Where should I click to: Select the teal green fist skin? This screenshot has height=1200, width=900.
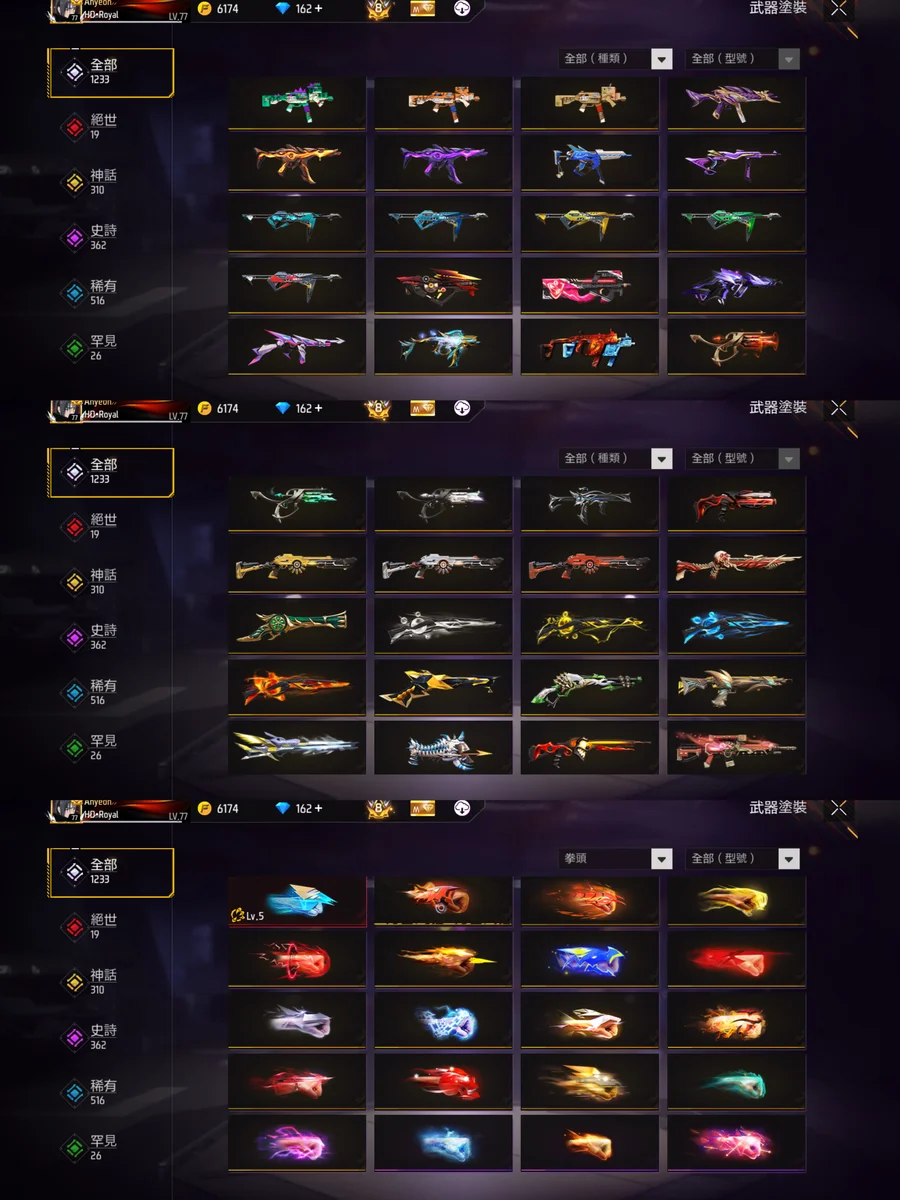(737, 1083)
